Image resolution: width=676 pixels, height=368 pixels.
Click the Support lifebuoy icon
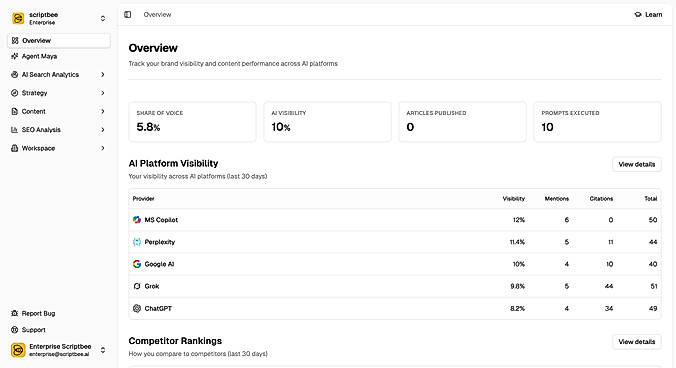pyautogui.click(x=15, y=330)
